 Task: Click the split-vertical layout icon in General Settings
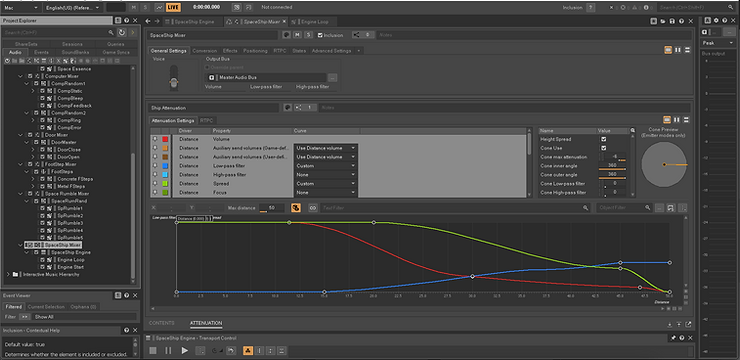tap(678, 50)
